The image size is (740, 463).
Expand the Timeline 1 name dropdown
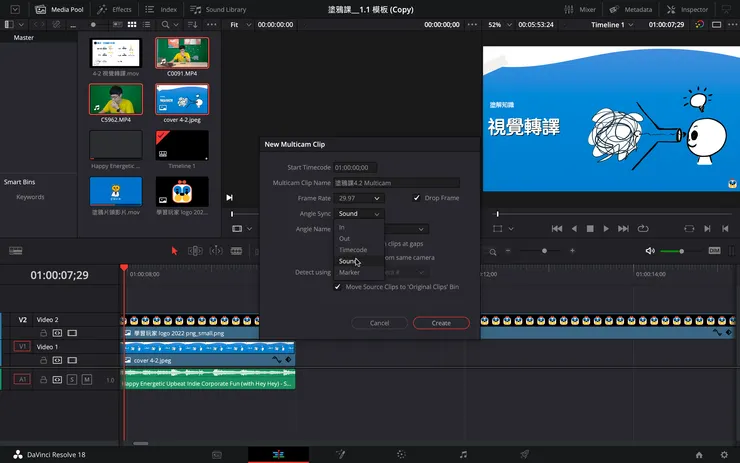[630, 24]
